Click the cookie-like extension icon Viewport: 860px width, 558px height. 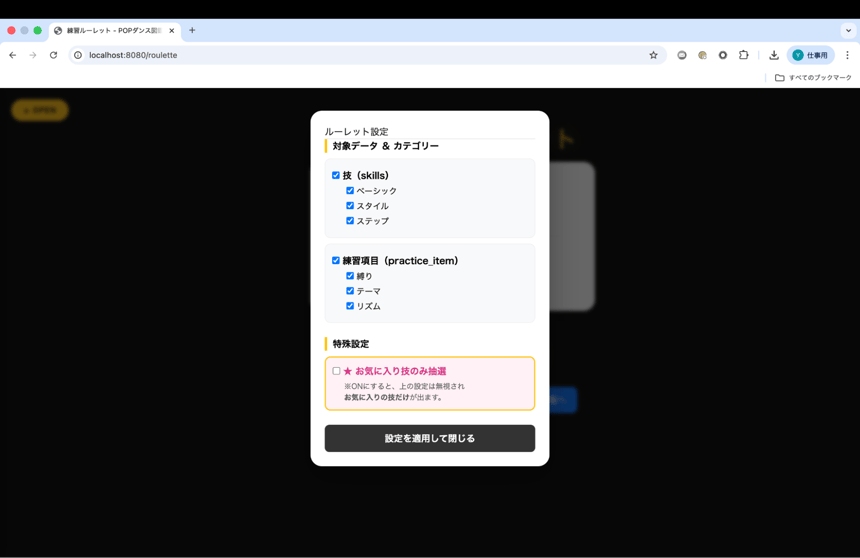(702, 55)
